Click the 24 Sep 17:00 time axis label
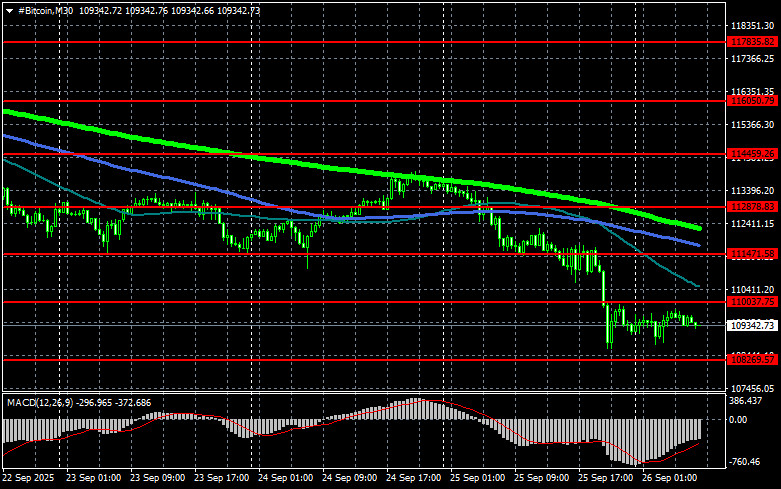Image resolution: width=781 pixels, height=489 pixels. coord(413,478)
